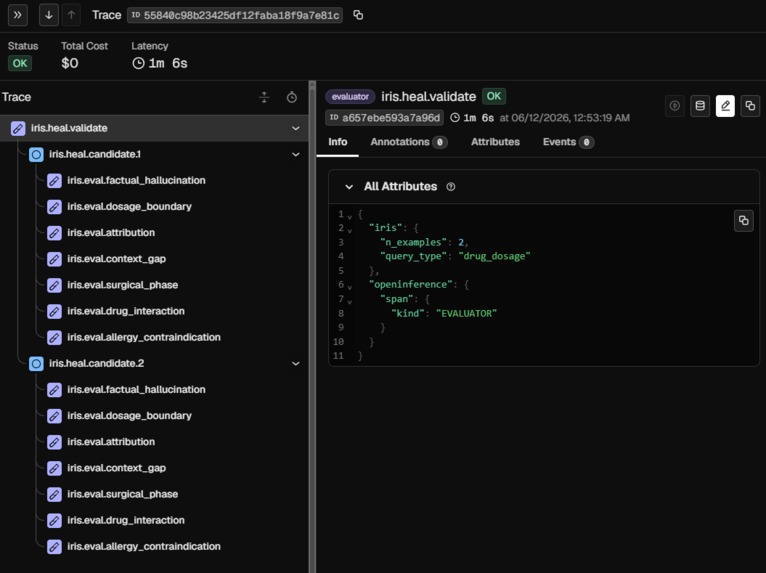Click the green OK status under Status
Viewport: 766px width, 573px height.
point(20,63)
